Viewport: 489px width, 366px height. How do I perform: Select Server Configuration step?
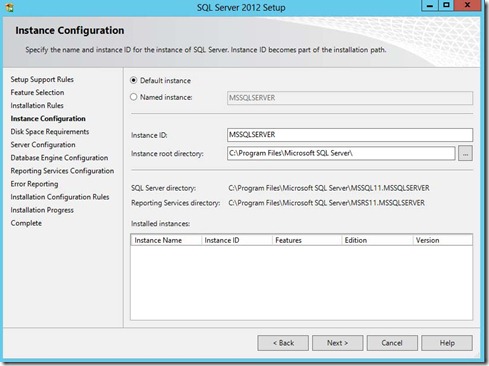43,145
